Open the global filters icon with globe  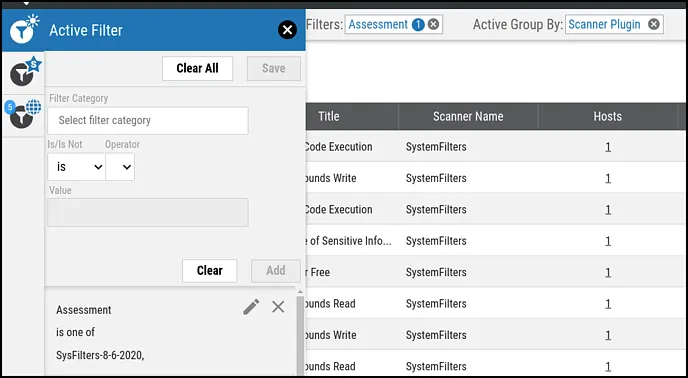[x=23, y=115]
